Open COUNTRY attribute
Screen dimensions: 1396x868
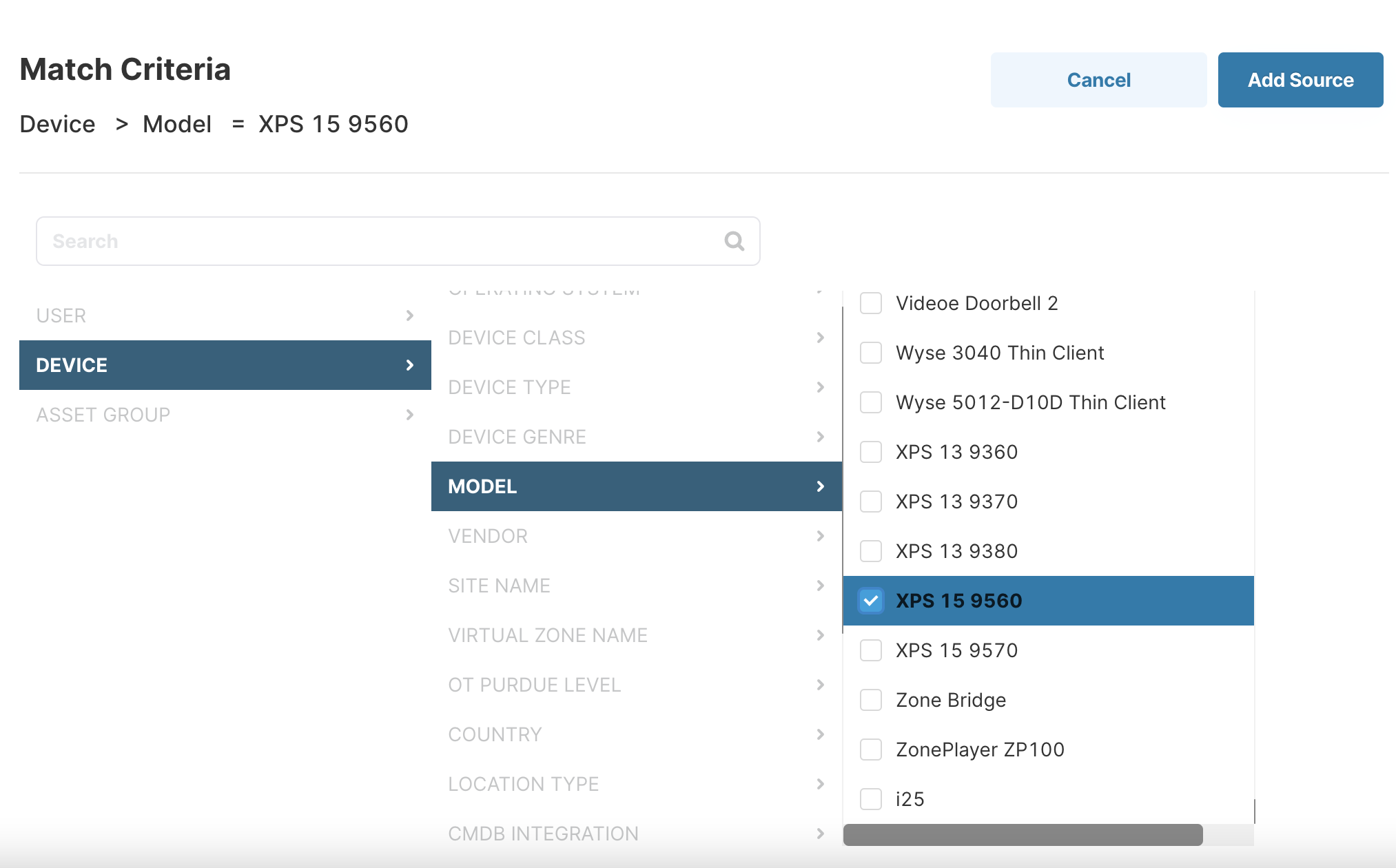(636, 734)
